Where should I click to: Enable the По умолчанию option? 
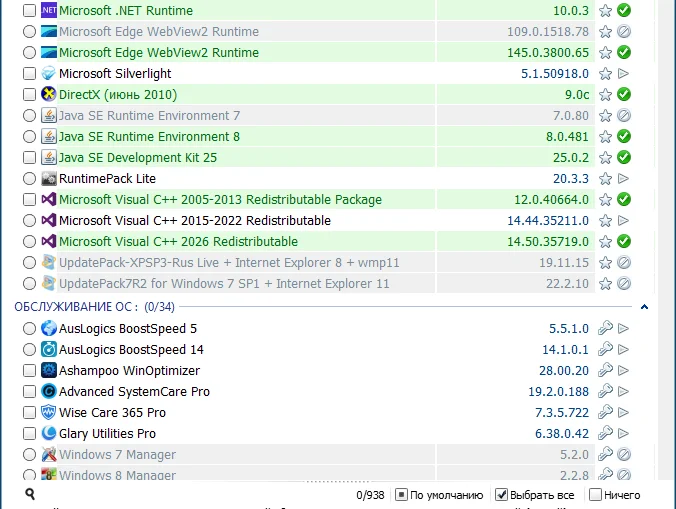401,495
